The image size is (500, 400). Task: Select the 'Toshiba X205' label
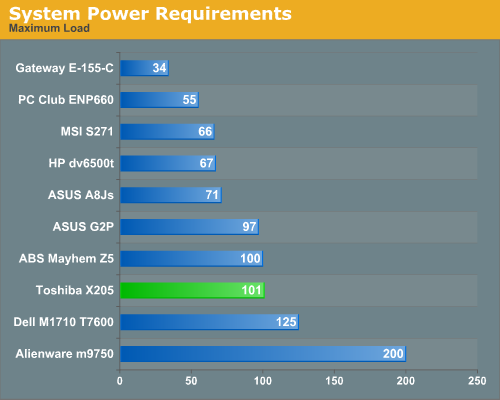pyautogui.click(x=75, y=290)
